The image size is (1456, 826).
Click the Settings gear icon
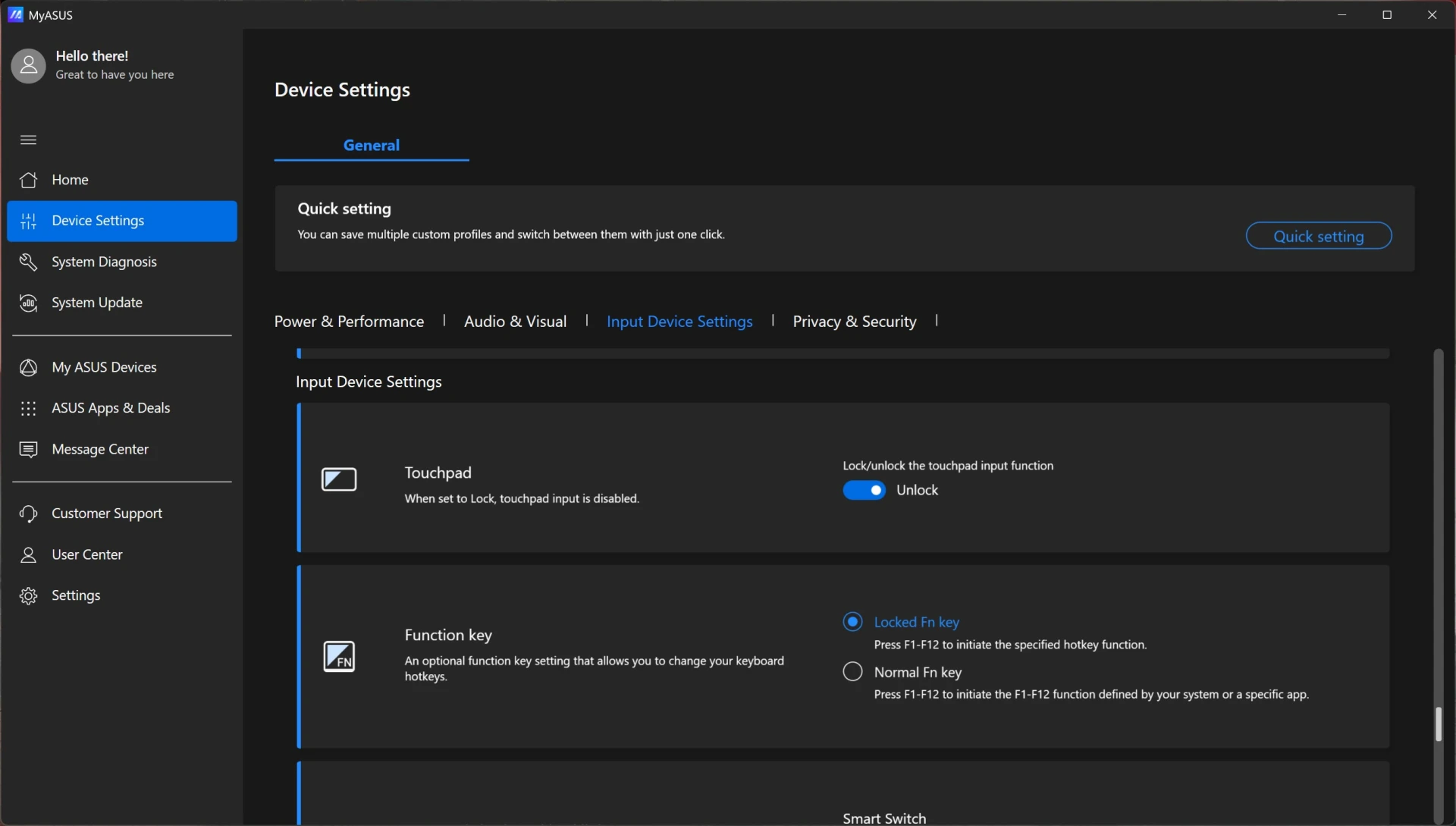point(28,595)
